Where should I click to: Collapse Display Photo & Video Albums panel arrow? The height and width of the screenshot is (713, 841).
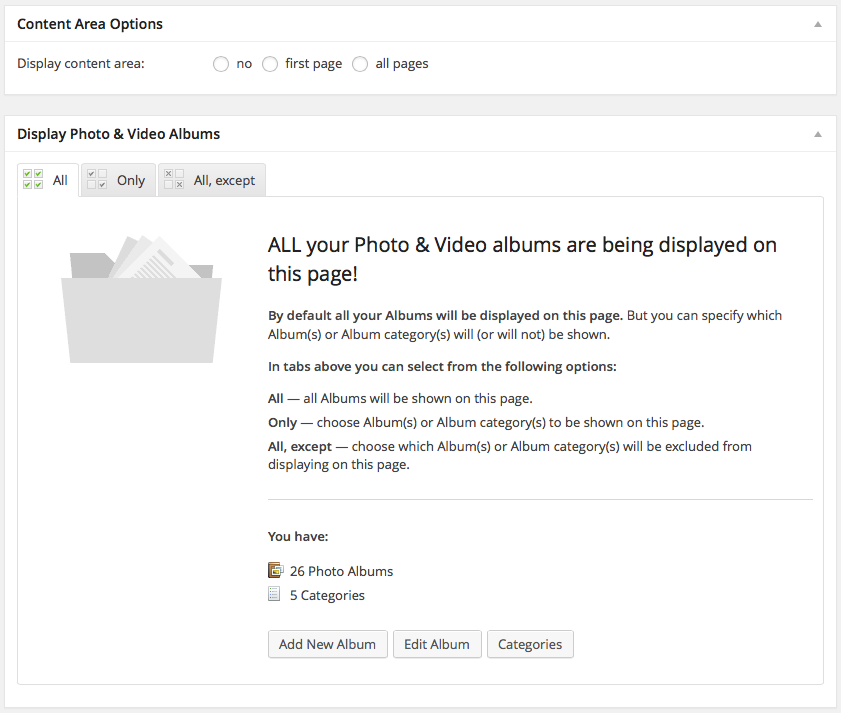(817, 134)
